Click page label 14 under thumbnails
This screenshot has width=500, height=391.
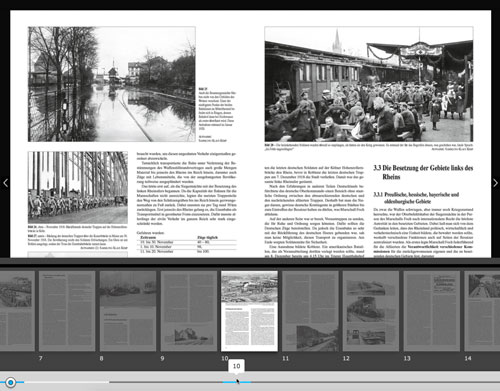click(x=468, y=358)
